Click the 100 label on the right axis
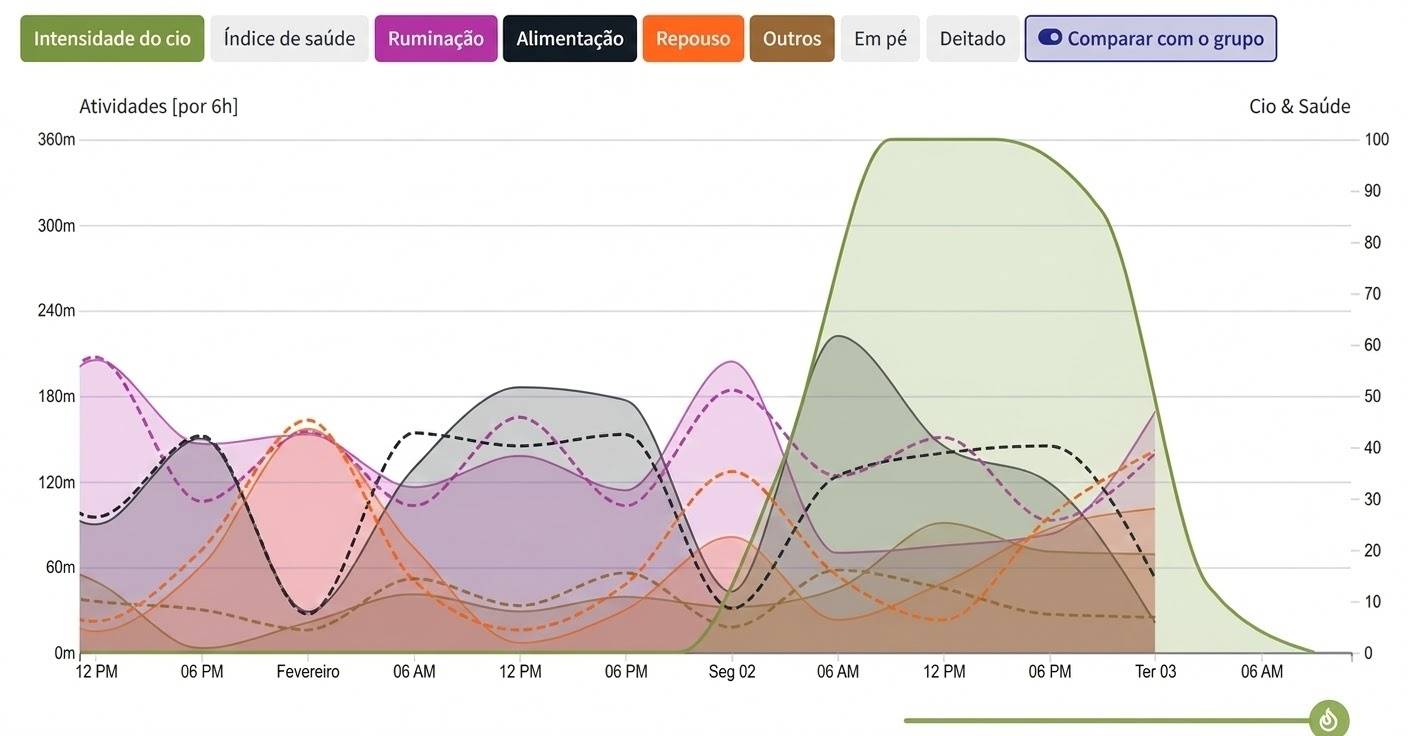 pyautogui.click(x=1377, y=139)
